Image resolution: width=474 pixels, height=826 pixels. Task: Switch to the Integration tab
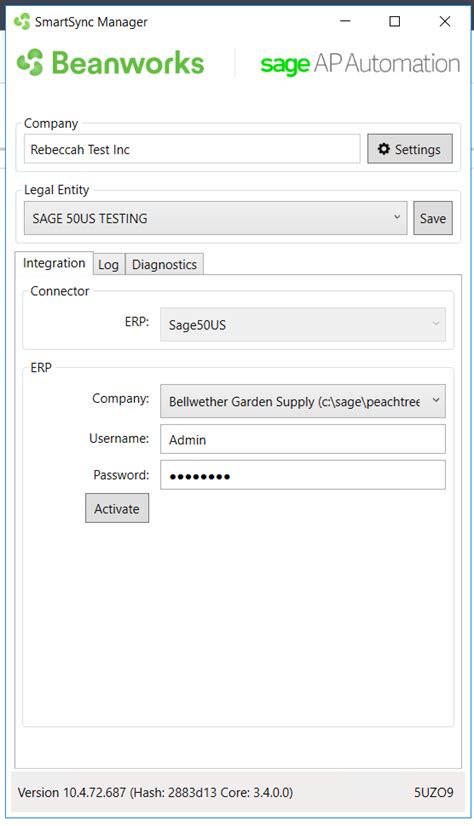(x=54, y=263)
